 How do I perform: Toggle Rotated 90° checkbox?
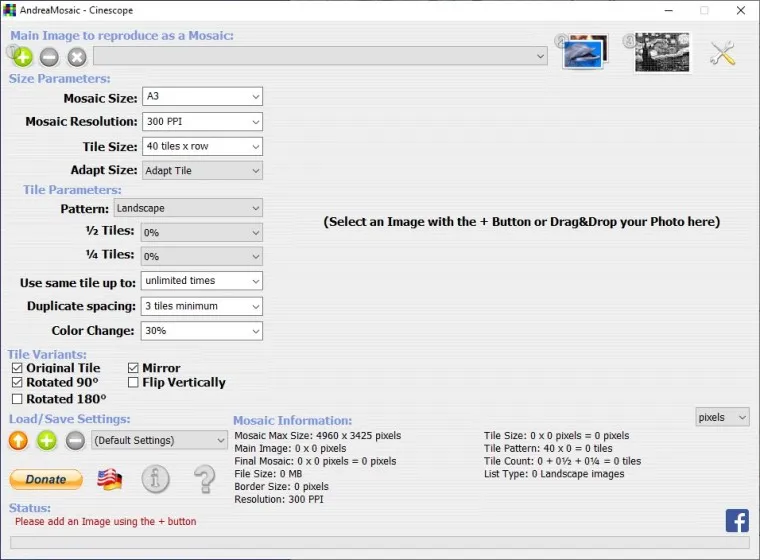pyautogui.click(x=17, y=383)
